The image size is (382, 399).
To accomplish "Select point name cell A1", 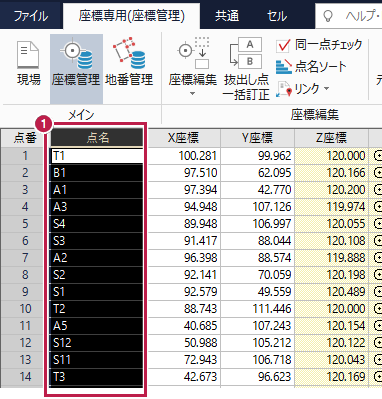I will [97, 190].
